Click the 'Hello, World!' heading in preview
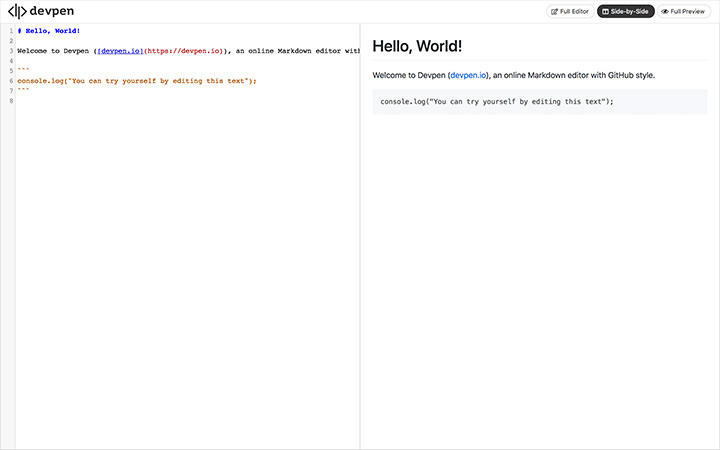This screenshot has height=450, width=720. (x=417, y=46)
